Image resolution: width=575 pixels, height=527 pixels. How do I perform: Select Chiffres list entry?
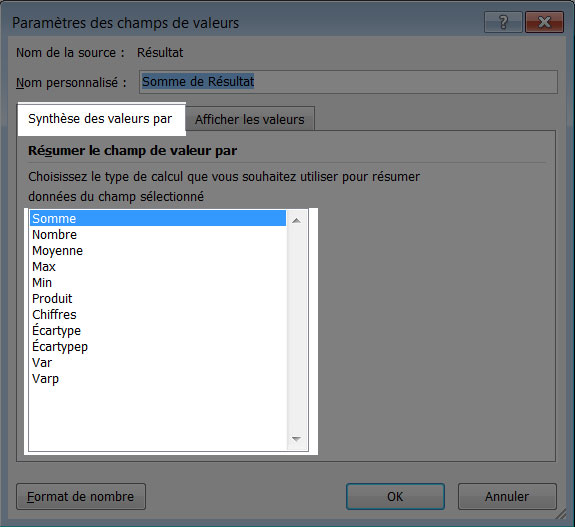tap(158, 315)
